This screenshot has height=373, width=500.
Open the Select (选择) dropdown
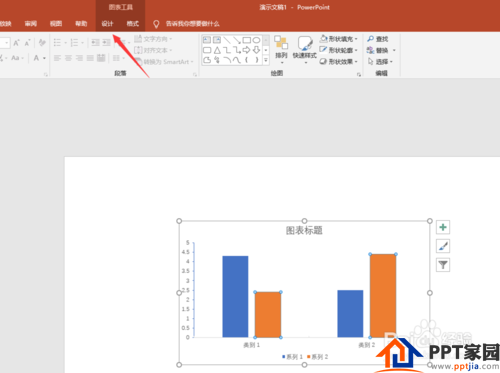380,62
